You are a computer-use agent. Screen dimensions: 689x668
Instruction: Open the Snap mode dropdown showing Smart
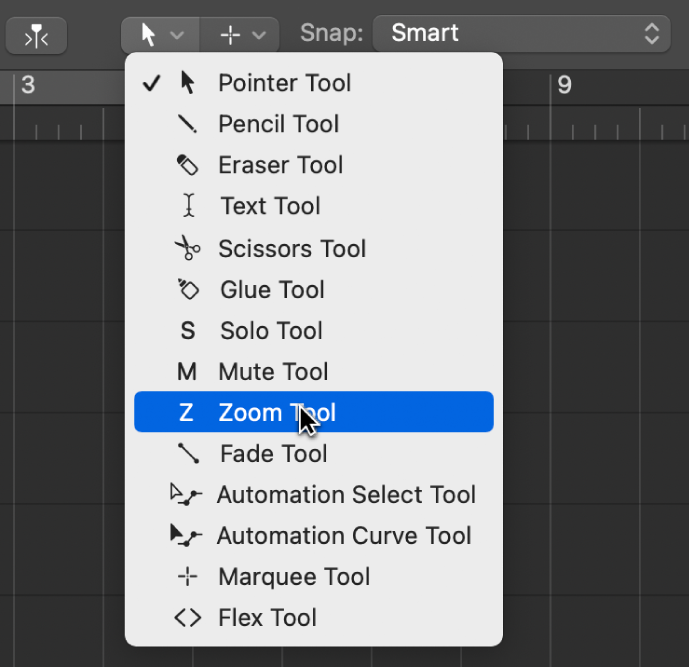coord(521,34)
